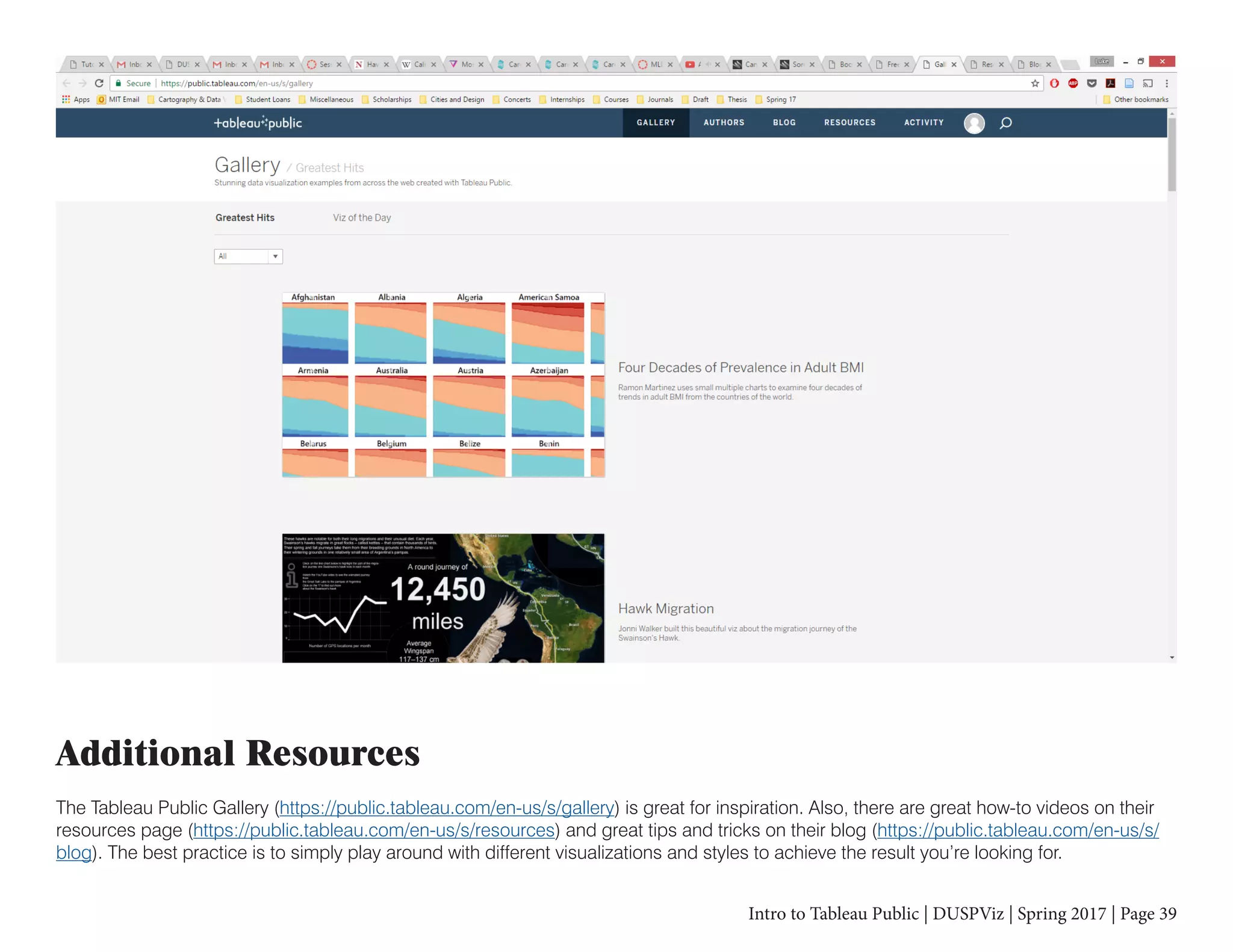1233x952 pixels.
Task: Open Thesis bookmark folder
Action: pos(731,99)
